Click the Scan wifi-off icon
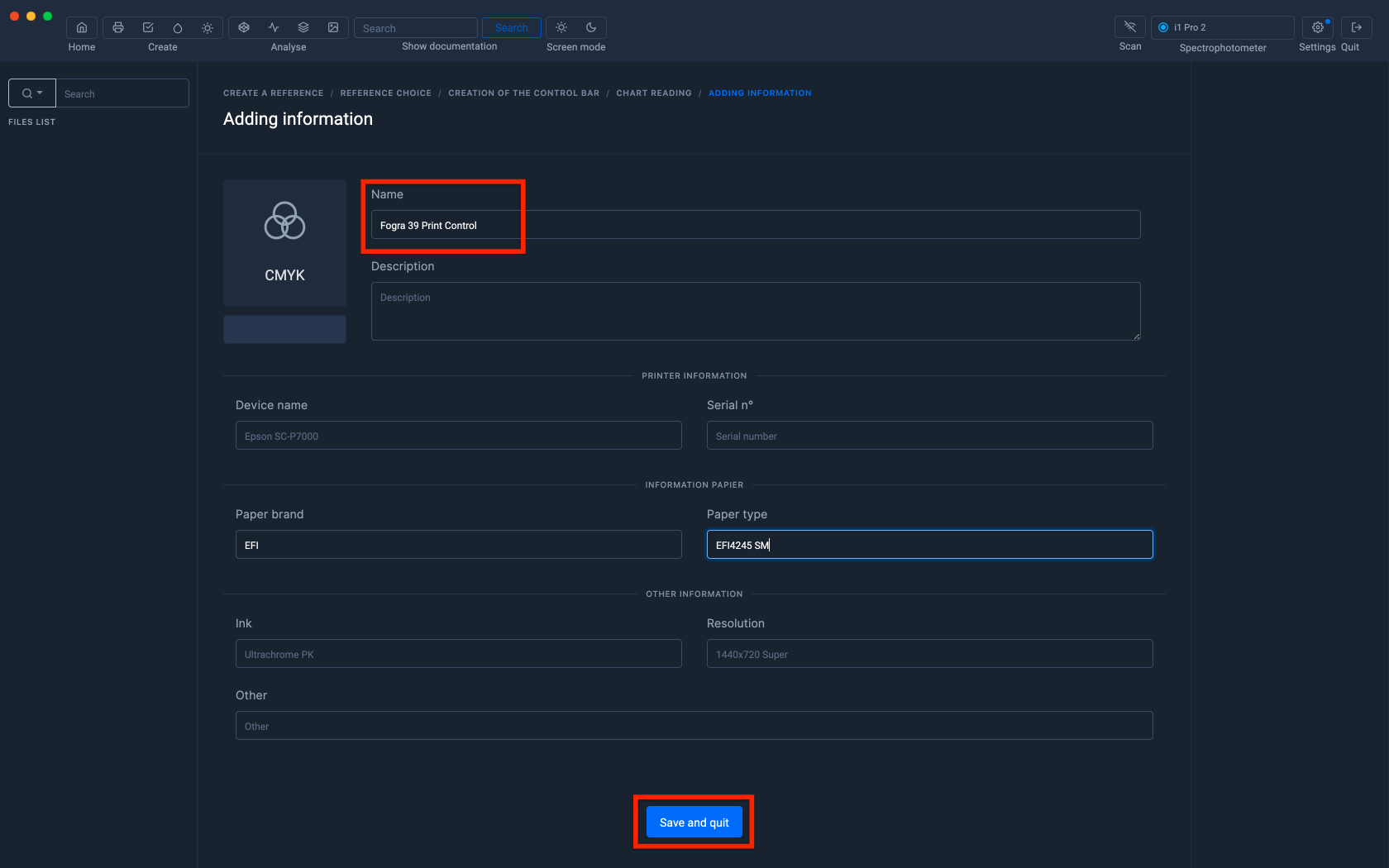 point(1130,27)
